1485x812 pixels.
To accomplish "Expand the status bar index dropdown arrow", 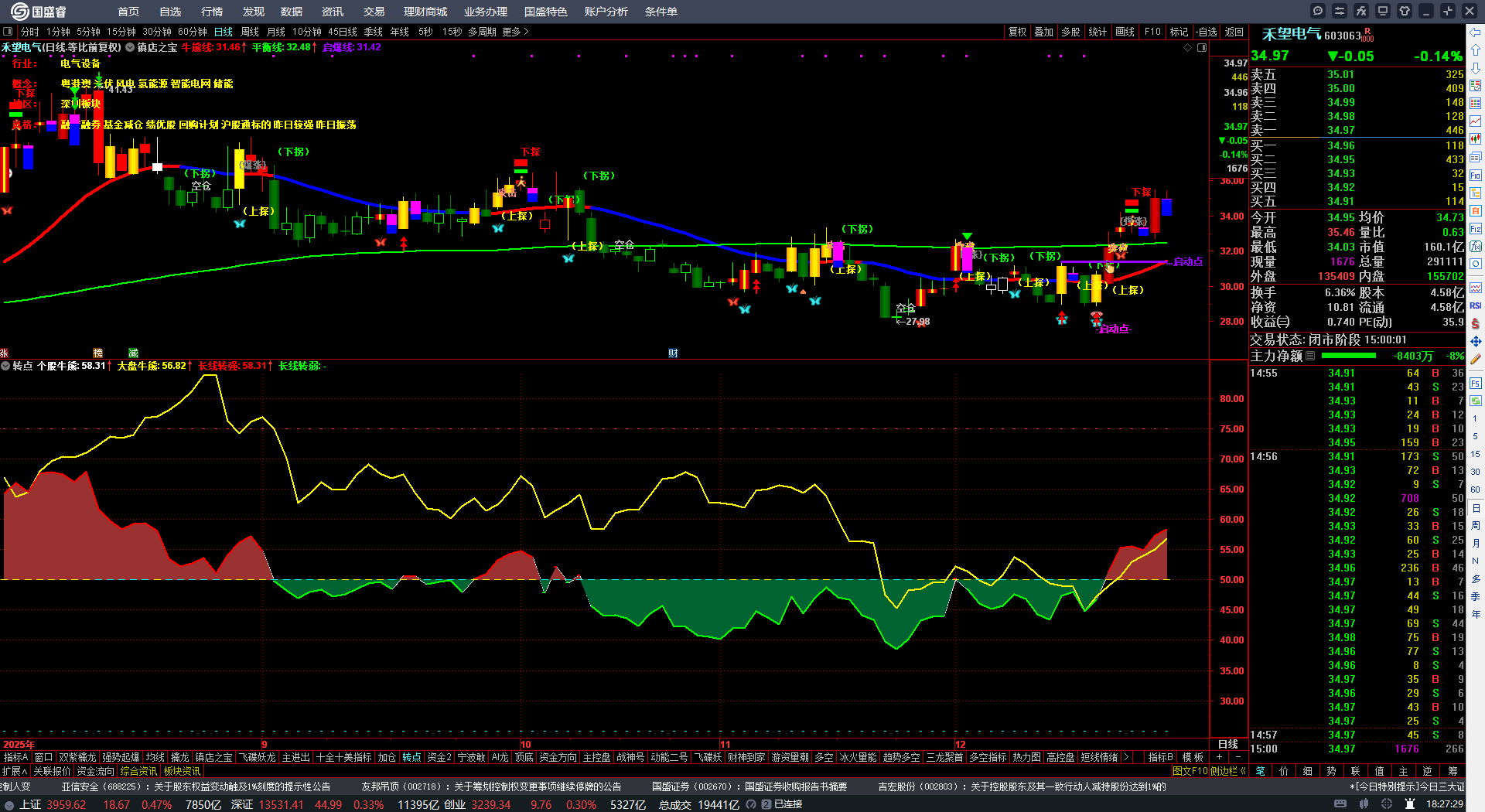I will pyautogui.click(x=9, y=804).
